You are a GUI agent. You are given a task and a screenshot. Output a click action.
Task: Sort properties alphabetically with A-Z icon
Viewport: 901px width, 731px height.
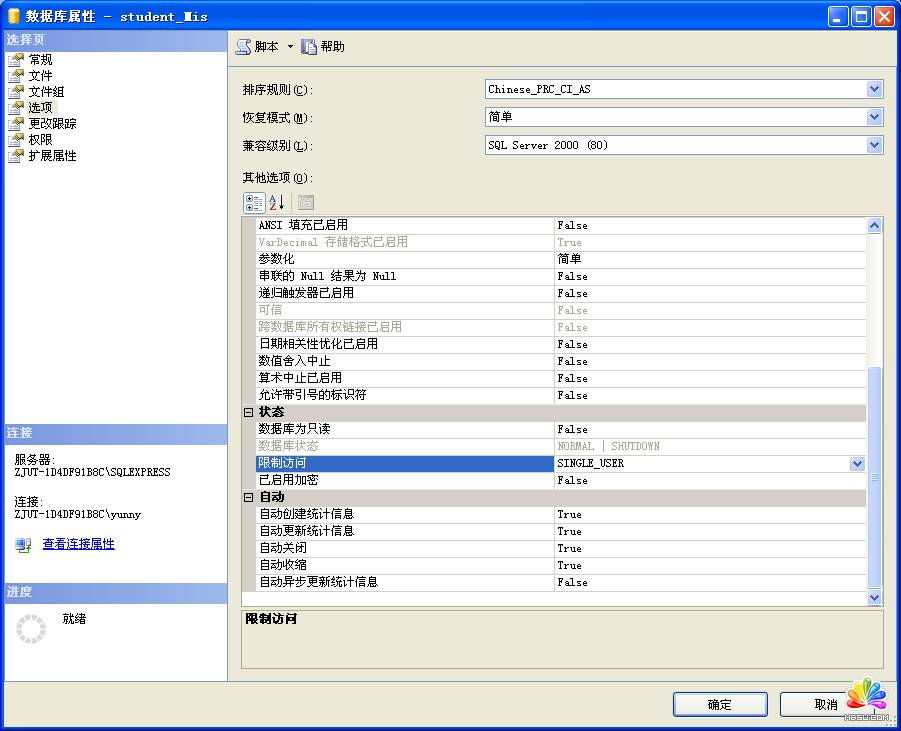tap(277, 203)
